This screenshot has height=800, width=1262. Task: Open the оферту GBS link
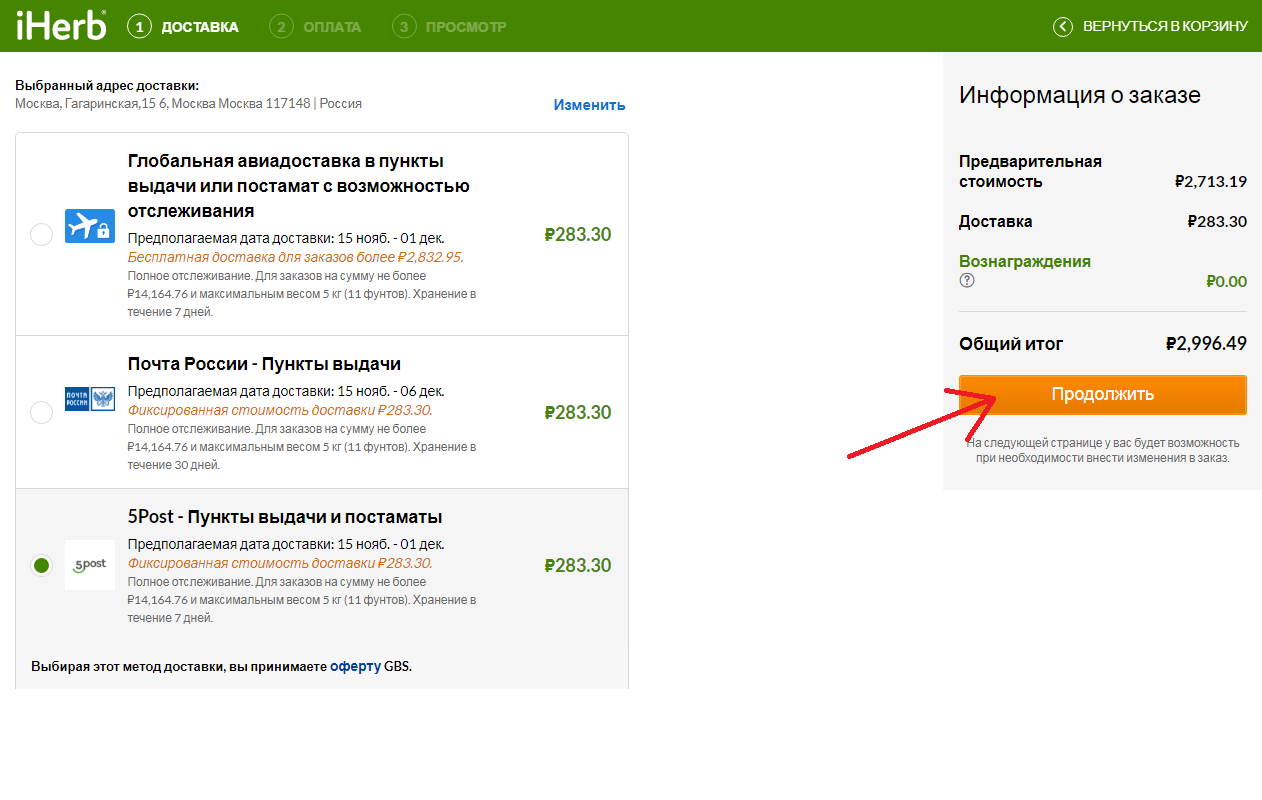click(356, 666)
